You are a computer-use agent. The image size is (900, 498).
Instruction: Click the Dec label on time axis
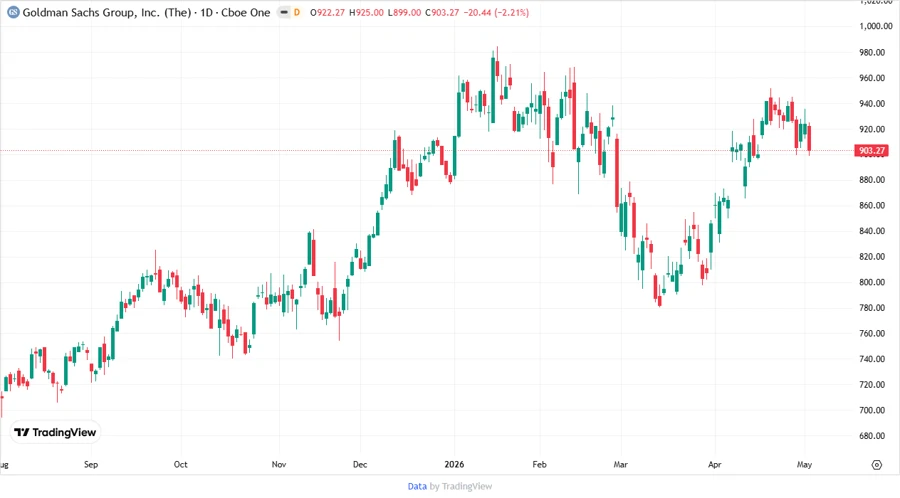point(360,465)
